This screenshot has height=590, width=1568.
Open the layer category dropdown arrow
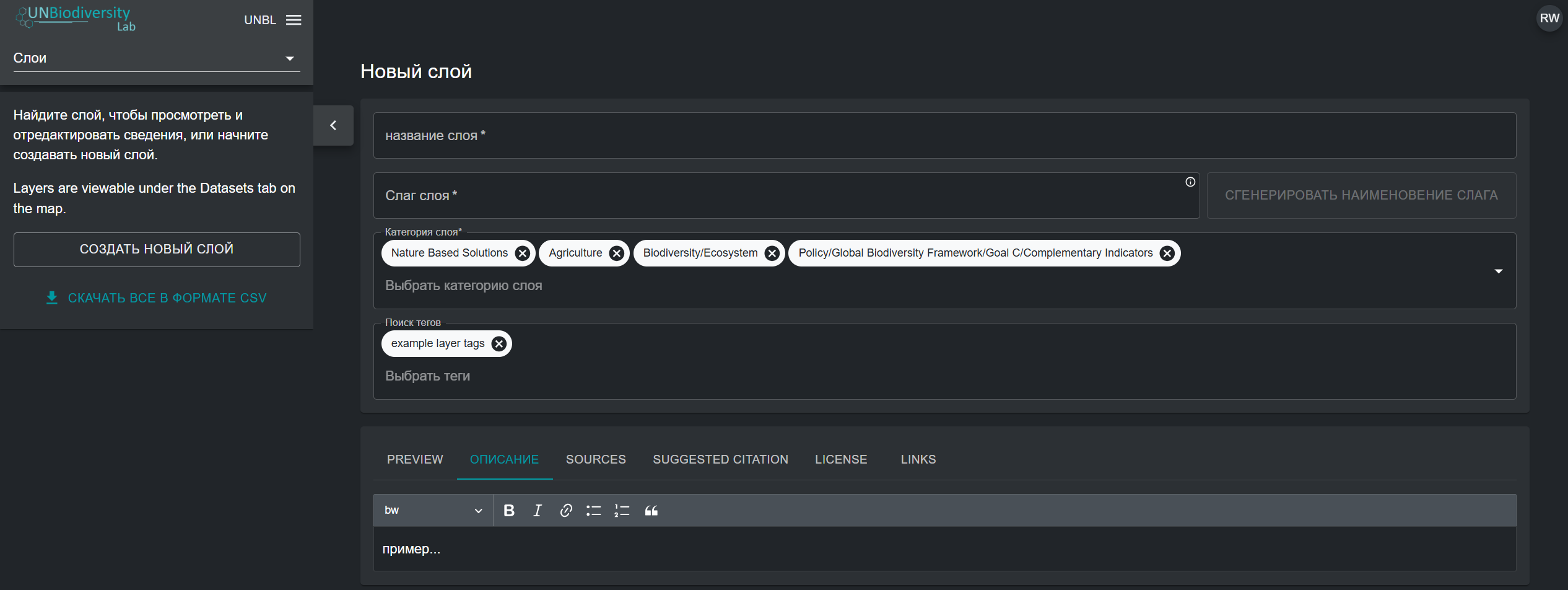click(1498, 271)
